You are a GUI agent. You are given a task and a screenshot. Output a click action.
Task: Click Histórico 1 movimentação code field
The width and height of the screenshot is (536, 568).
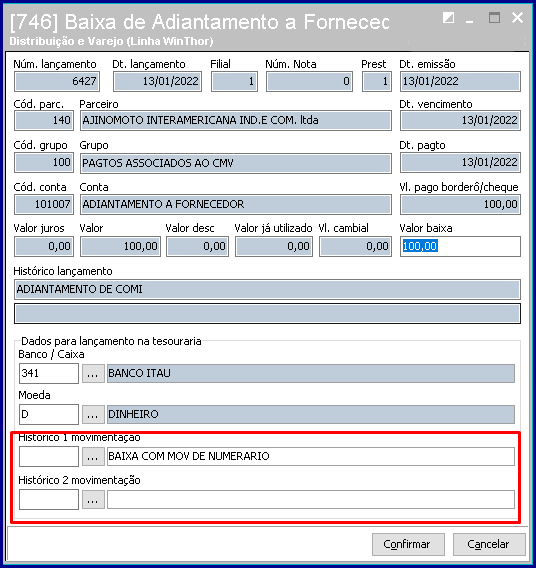coord(49,456)
